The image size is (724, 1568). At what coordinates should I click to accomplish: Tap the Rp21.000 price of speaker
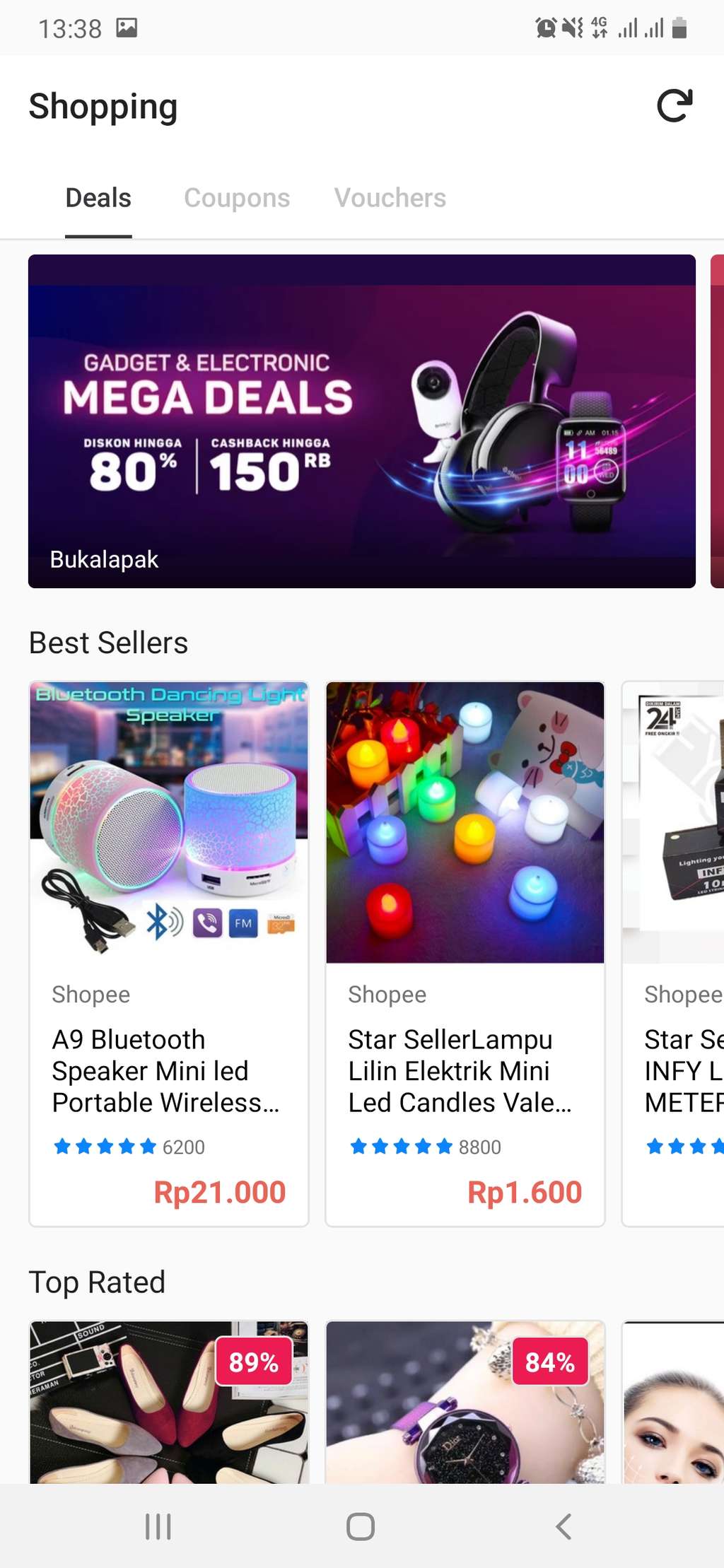[220, 1193]
